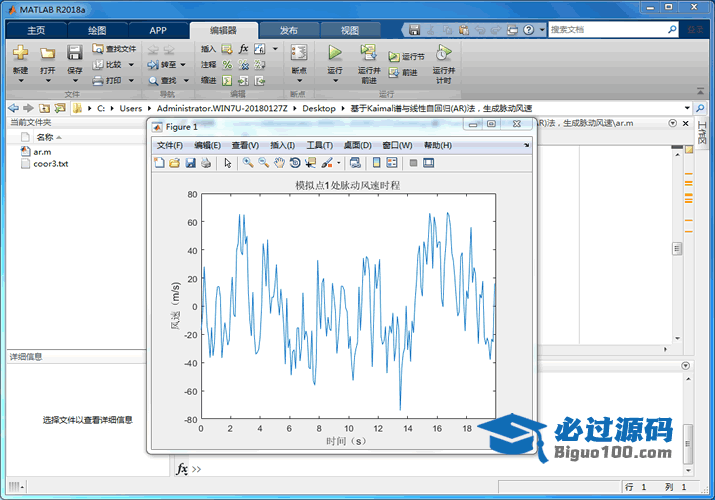Click the editor vertical scrollbar thumb

(x=678, y=248)
